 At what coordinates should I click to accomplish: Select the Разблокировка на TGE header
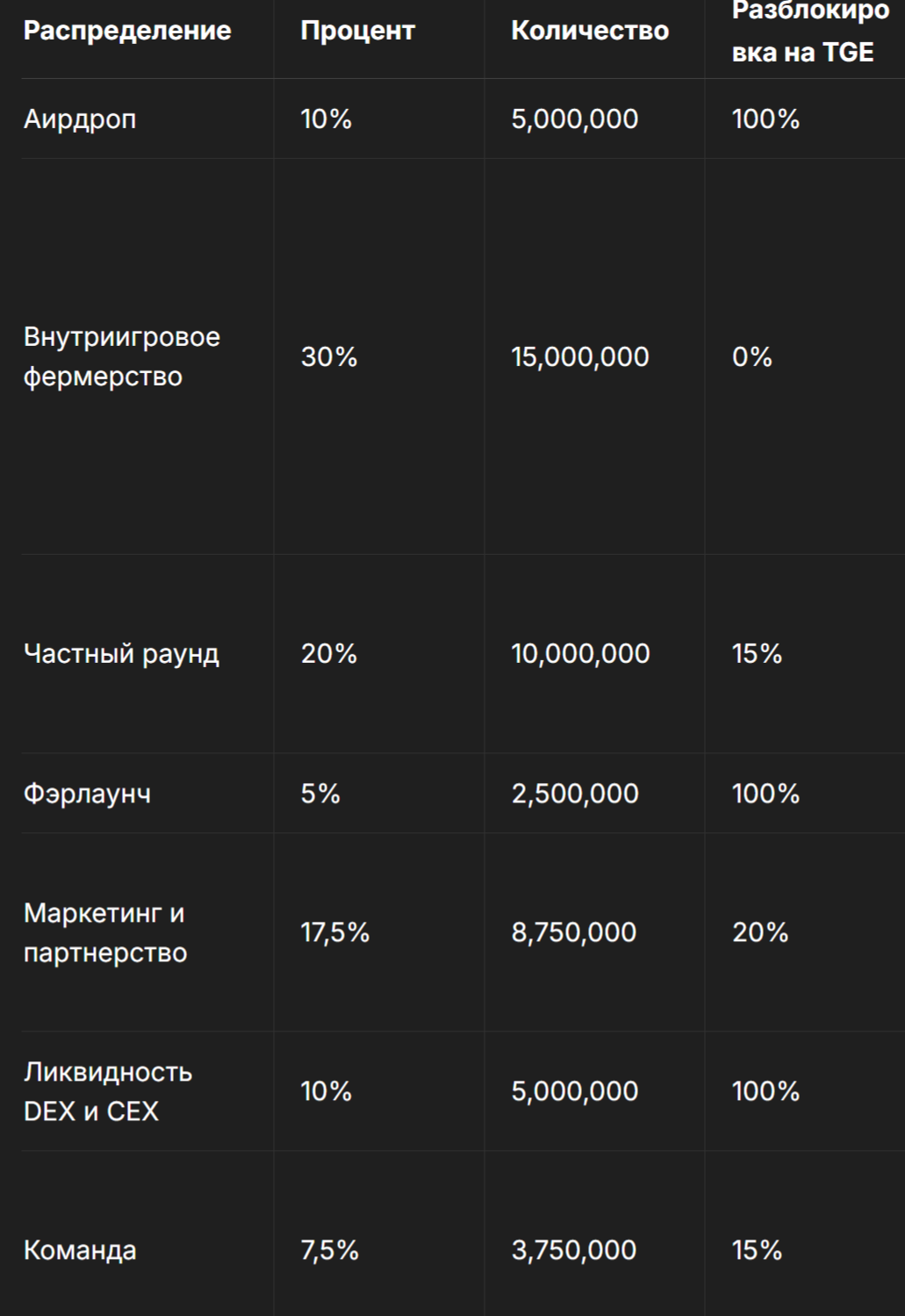[x=810, y=32]
